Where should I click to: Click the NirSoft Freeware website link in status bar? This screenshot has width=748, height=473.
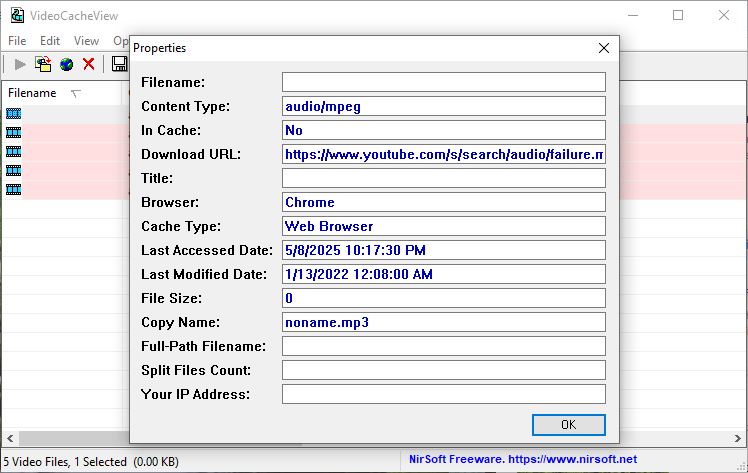(x=523, y=459)
